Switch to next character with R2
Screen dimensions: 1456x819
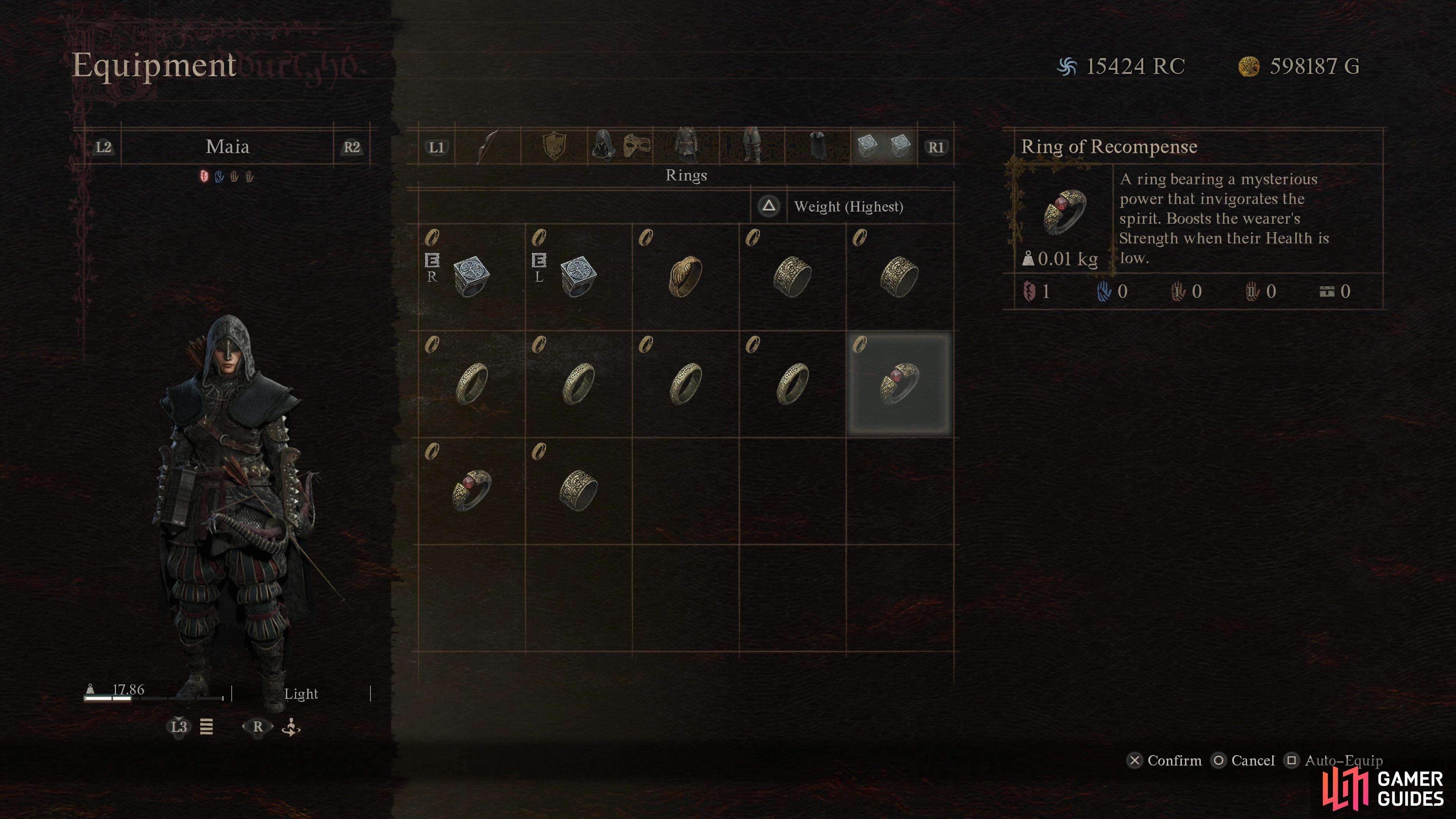(x=351, y=147)
